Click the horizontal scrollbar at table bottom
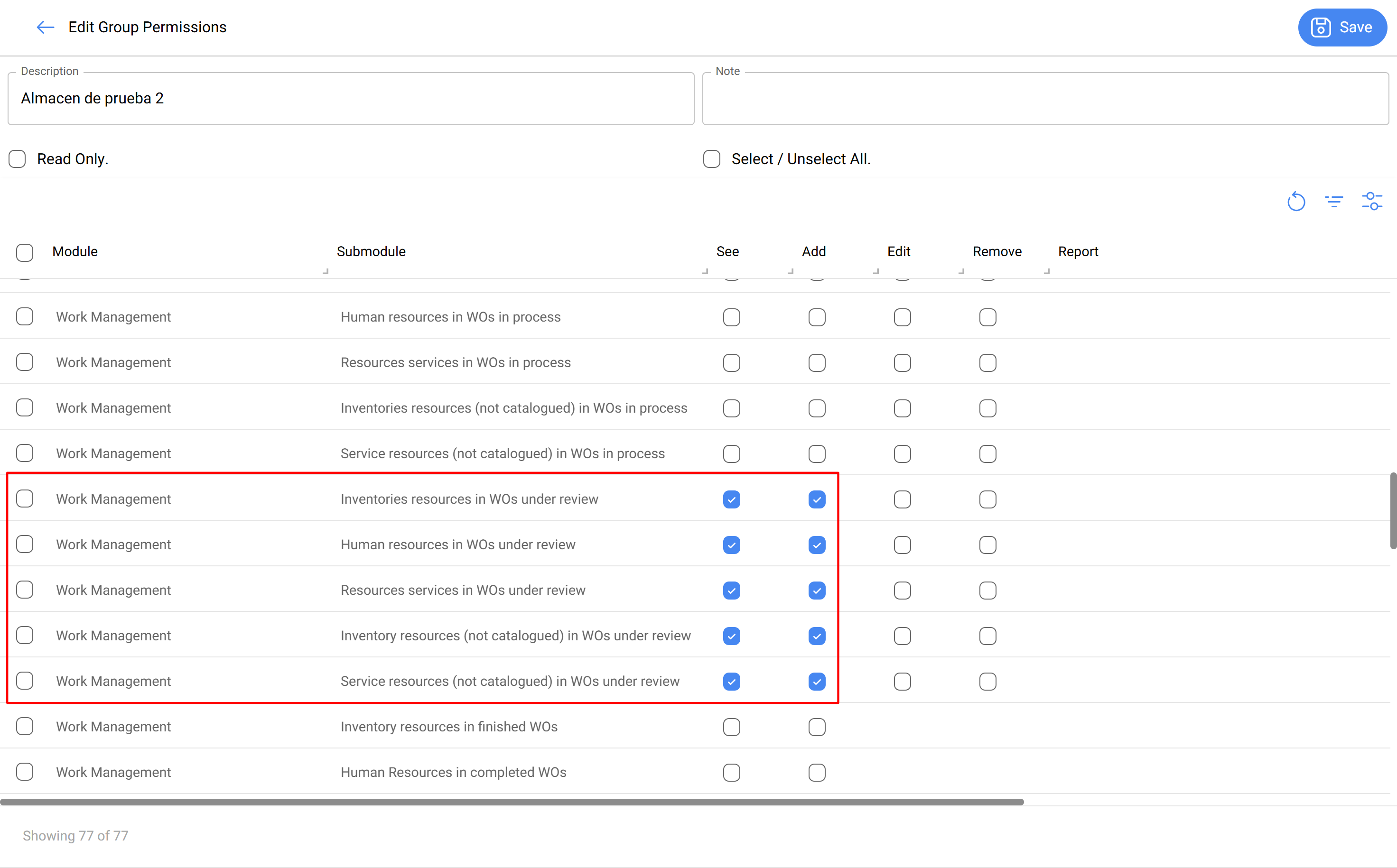Image resolution: width=1397 pixels, height=868 pixels. point(512,802)
